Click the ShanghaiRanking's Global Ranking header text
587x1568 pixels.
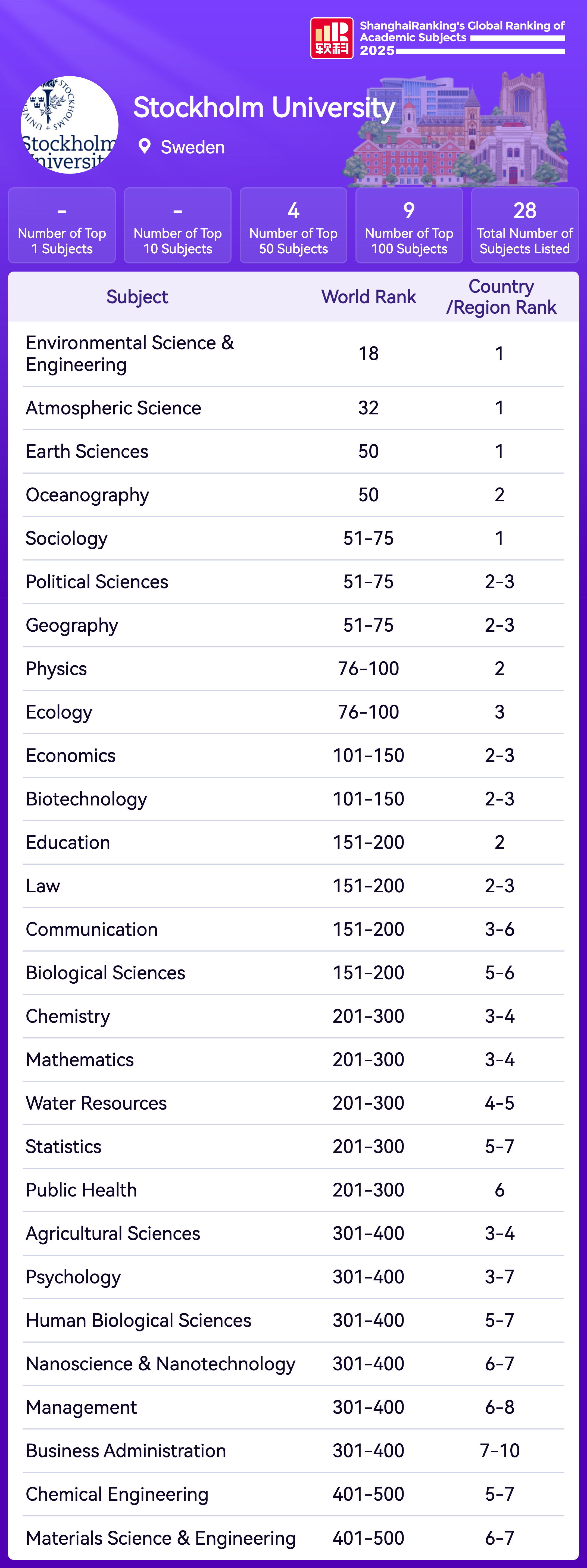click(461, 32)
